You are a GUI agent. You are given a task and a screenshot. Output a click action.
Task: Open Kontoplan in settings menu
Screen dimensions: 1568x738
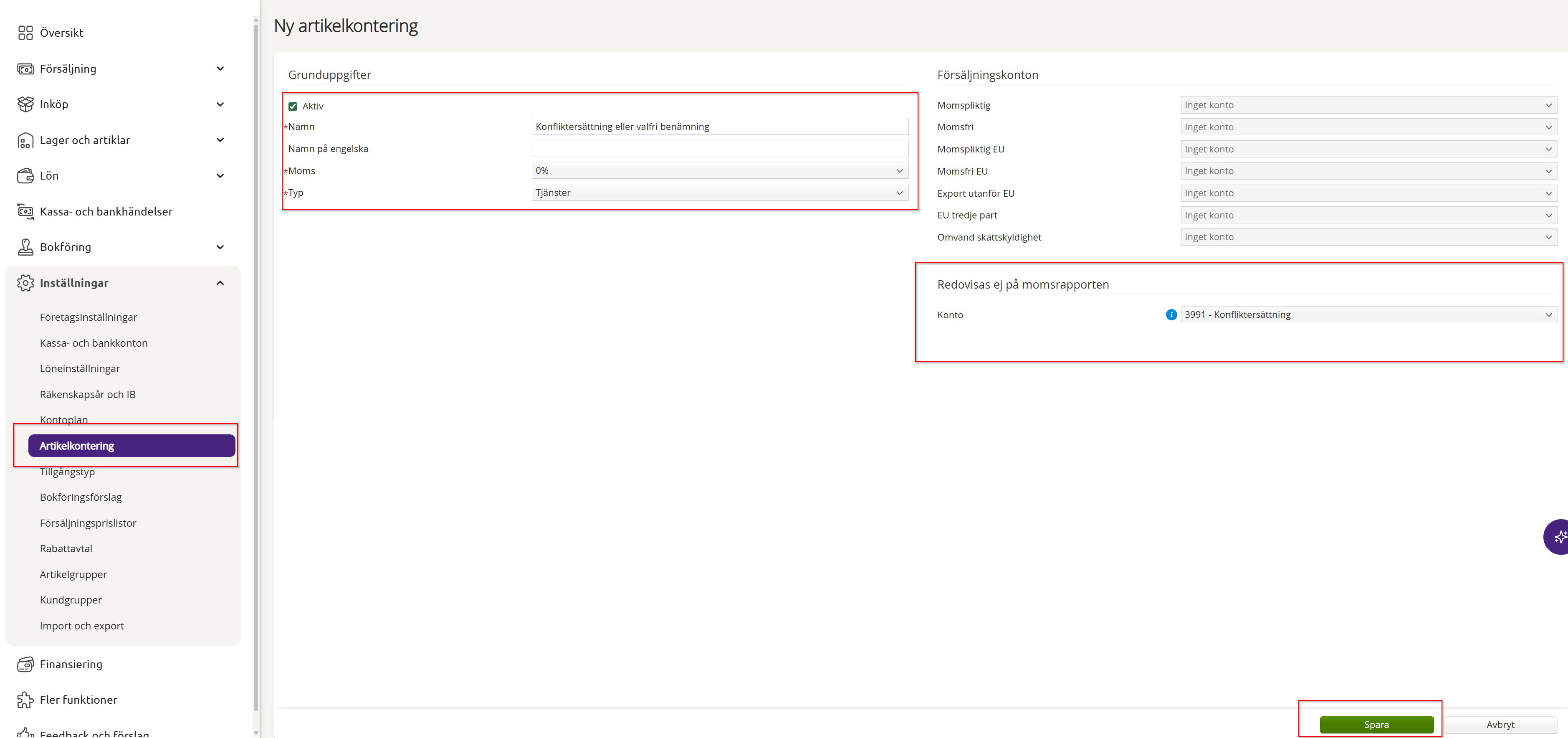pyautogui.click(x=64, y=420)
